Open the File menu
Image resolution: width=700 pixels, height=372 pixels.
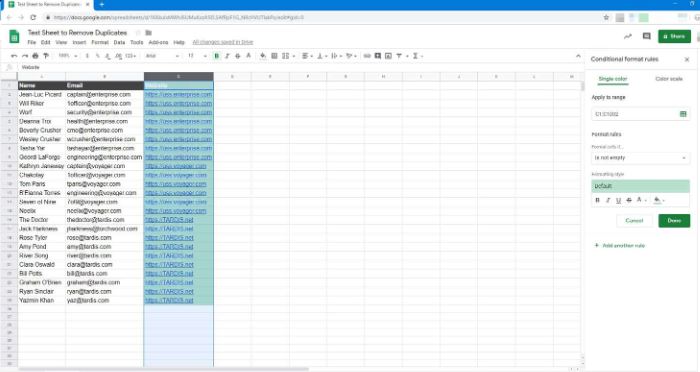(32, 42)
